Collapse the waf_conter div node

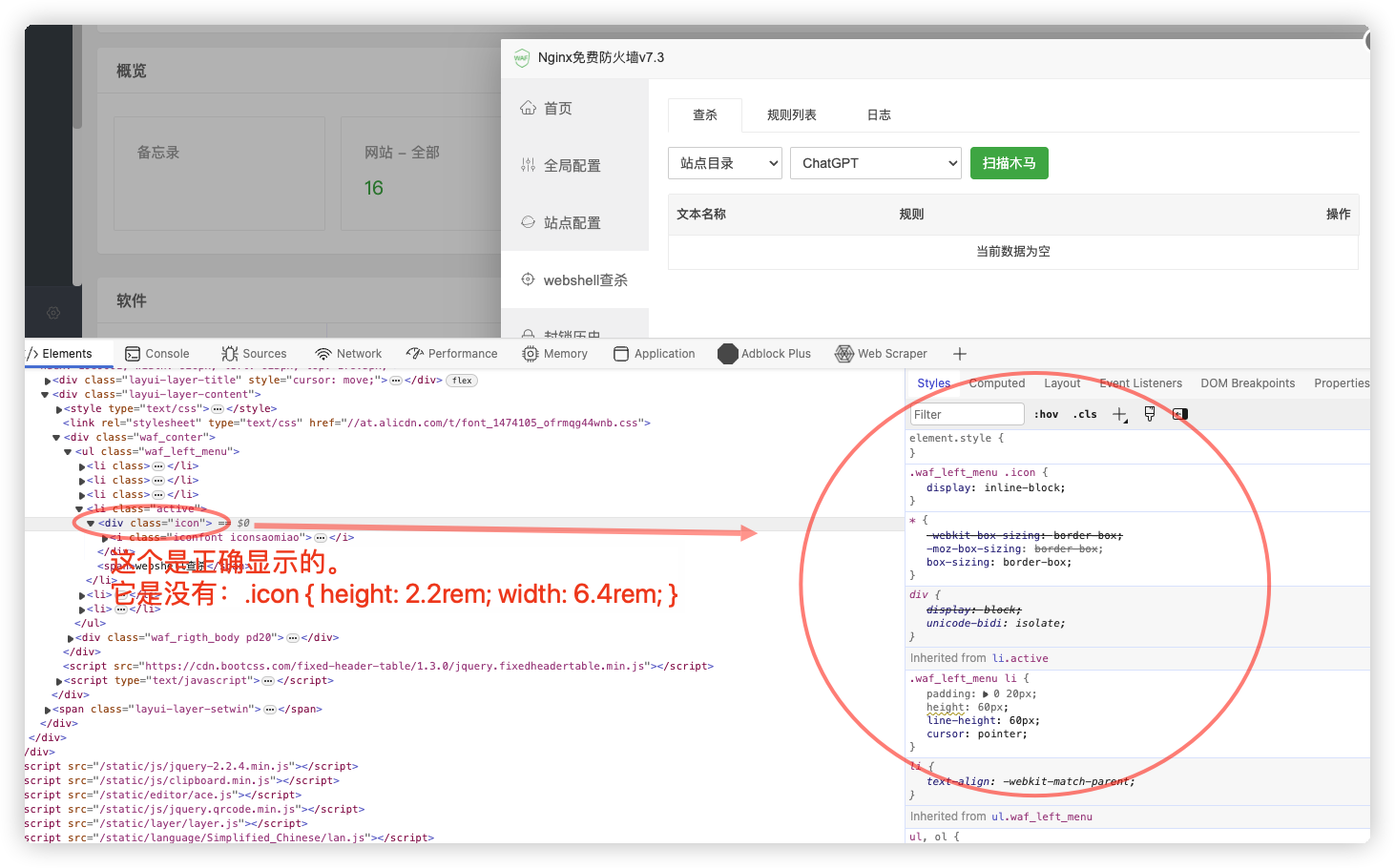pyautogui.click(x=56, y=438)
